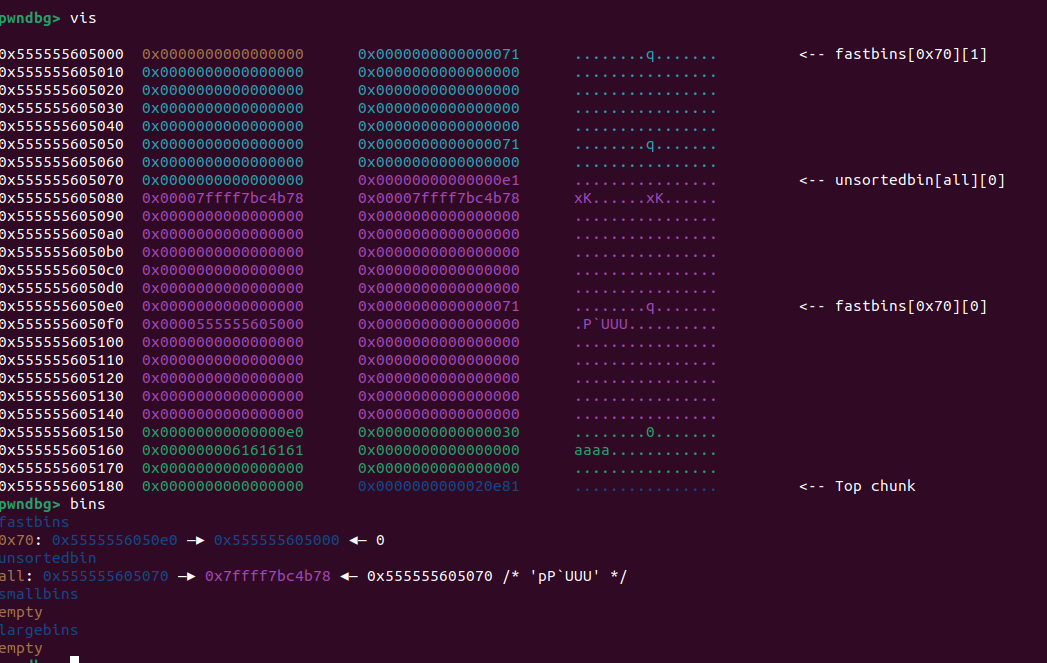The height and width of the screenshot is (663, 1047).
Task: Select the fastbins[0x70][1] annotation
Action: coord(910,54)
